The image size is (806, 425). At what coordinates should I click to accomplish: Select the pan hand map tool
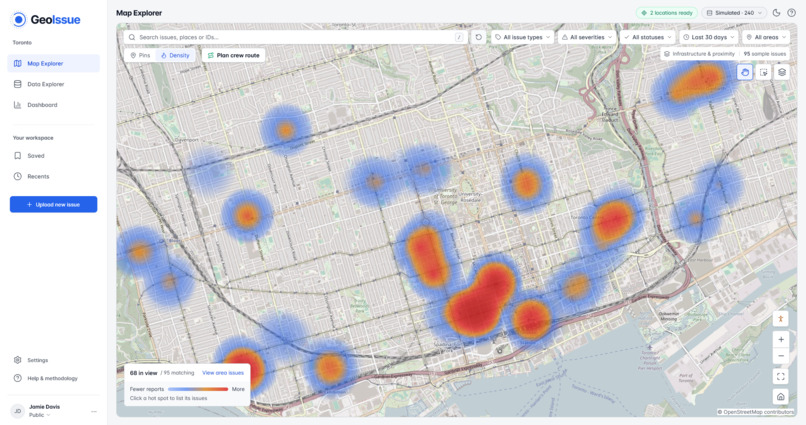click(x=745, y=72)
